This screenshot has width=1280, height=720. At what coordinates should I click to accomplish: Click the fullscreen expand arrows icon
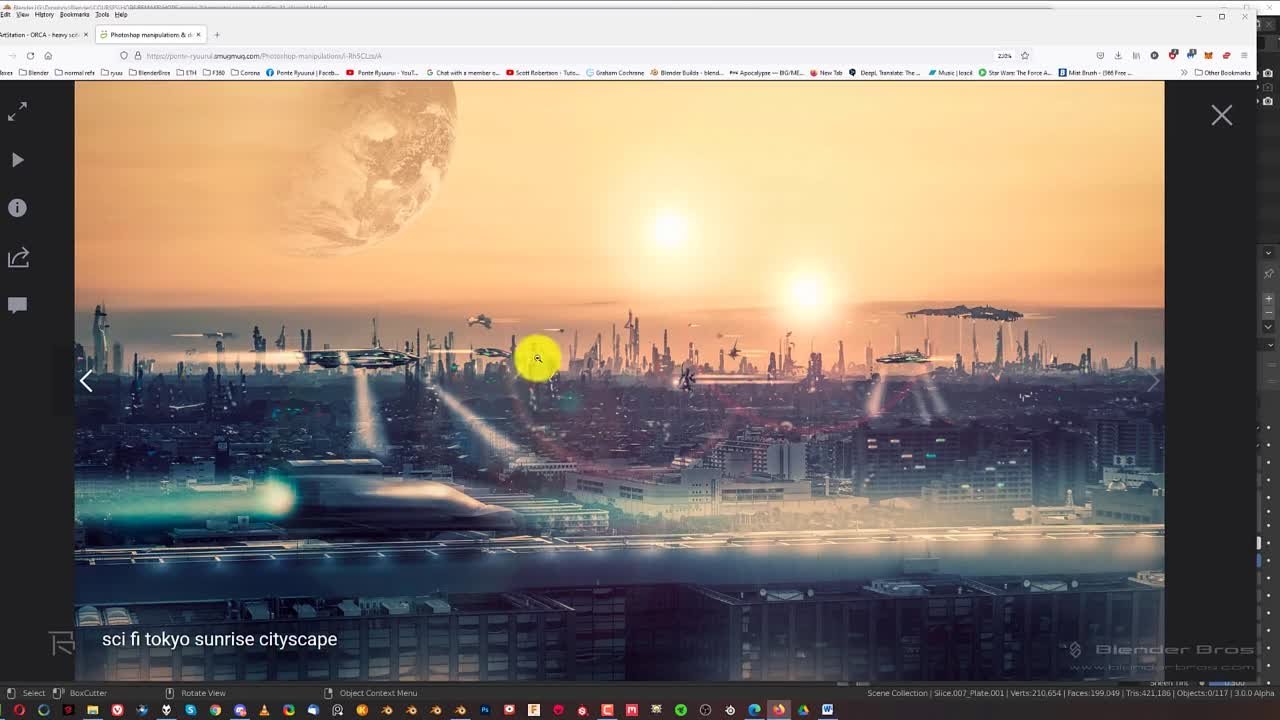pos(17,113)
